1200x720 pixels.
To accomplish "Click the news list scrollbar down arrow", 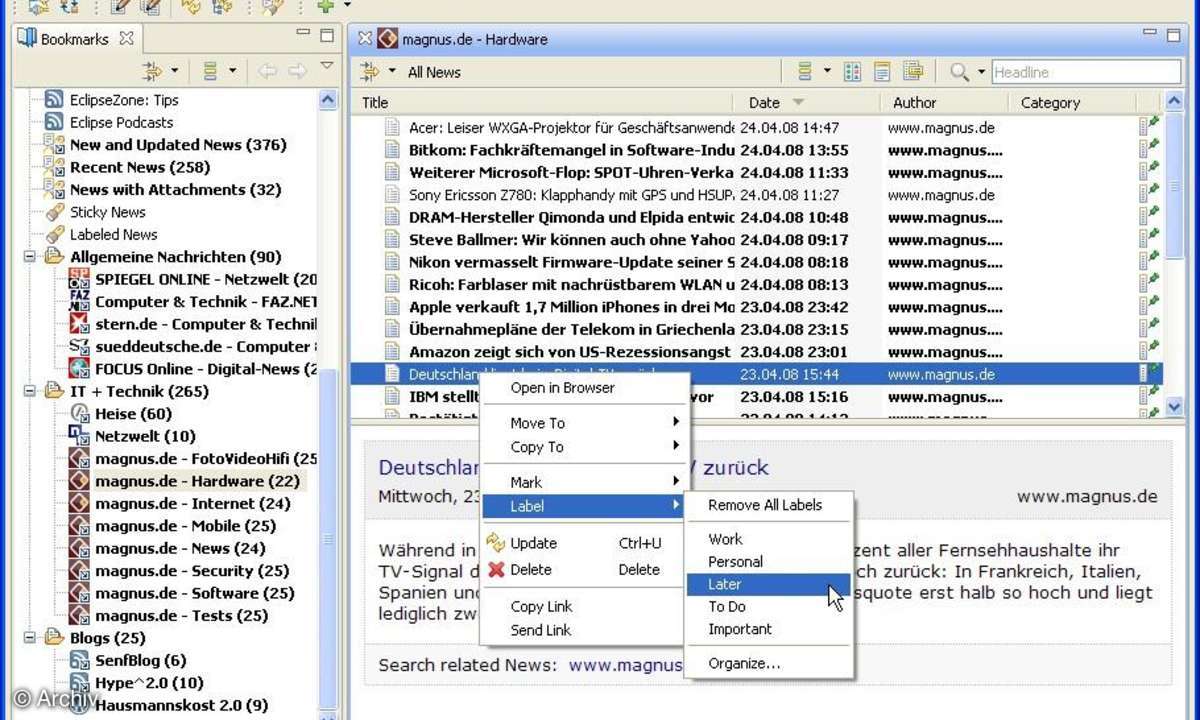I will coord(1175,407).
